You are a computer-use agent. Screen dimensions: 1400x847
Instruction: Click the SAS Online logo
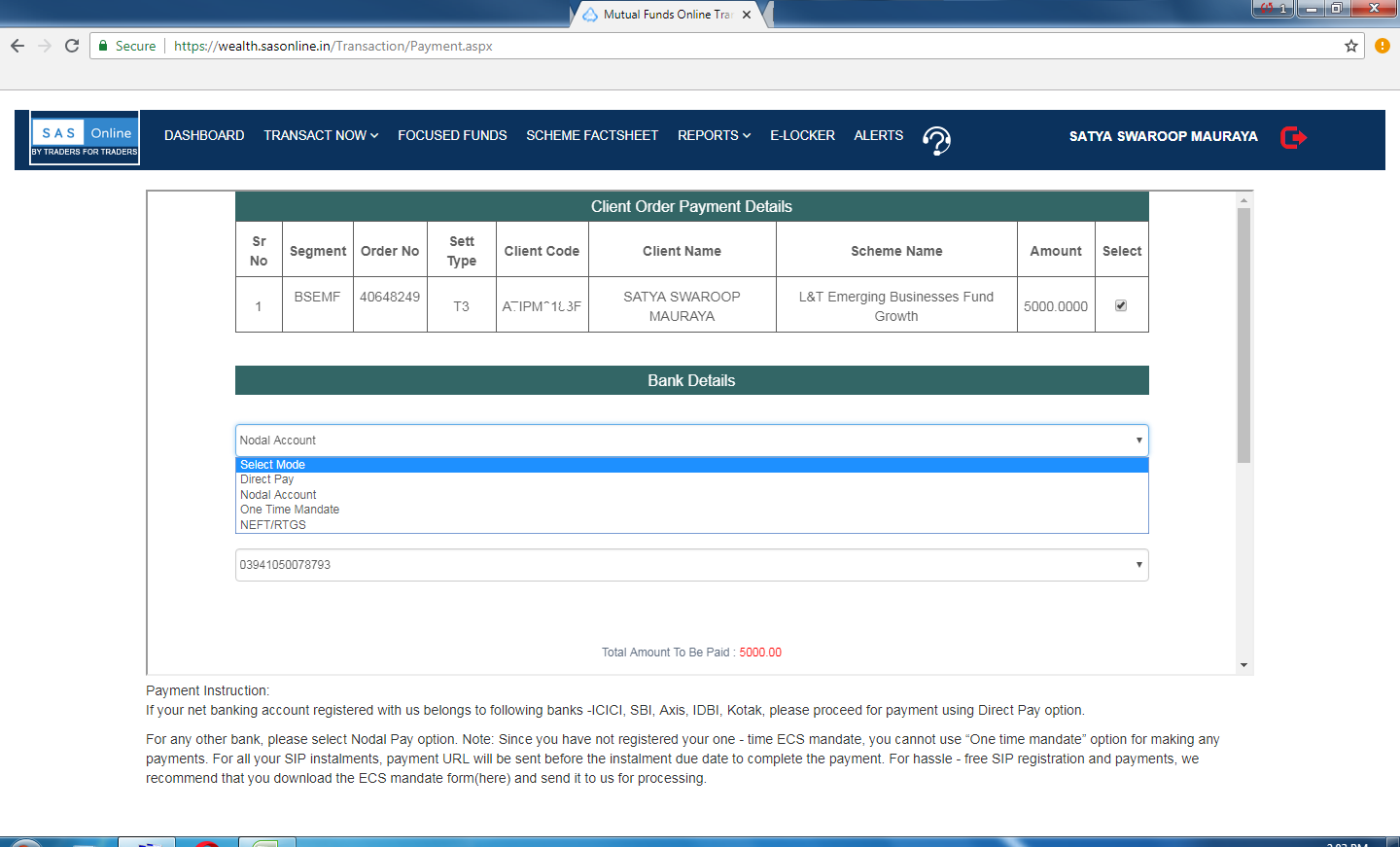tap(85, 138)
